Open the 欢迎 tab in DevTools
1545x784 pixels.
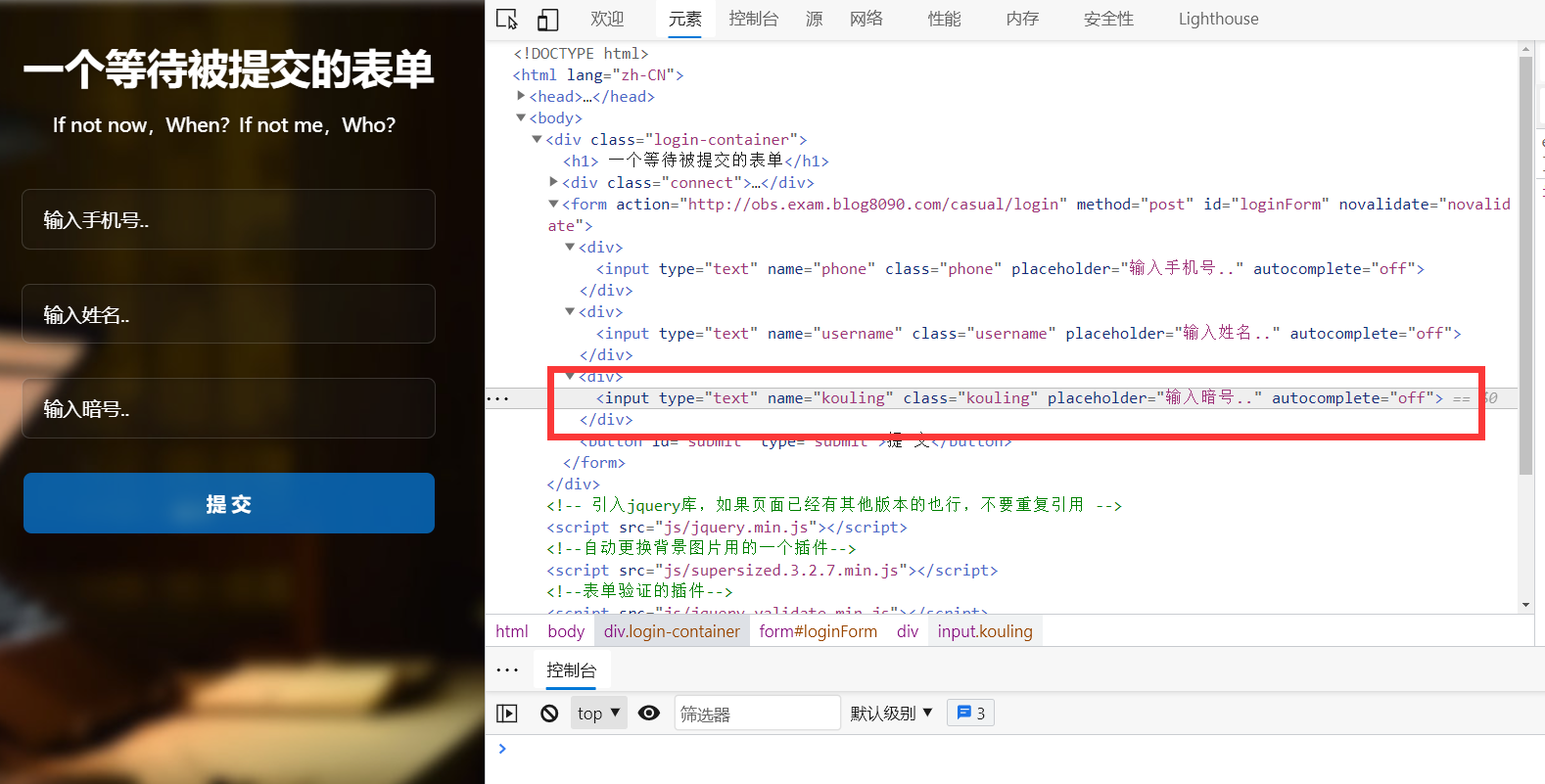tap(607, 19)
